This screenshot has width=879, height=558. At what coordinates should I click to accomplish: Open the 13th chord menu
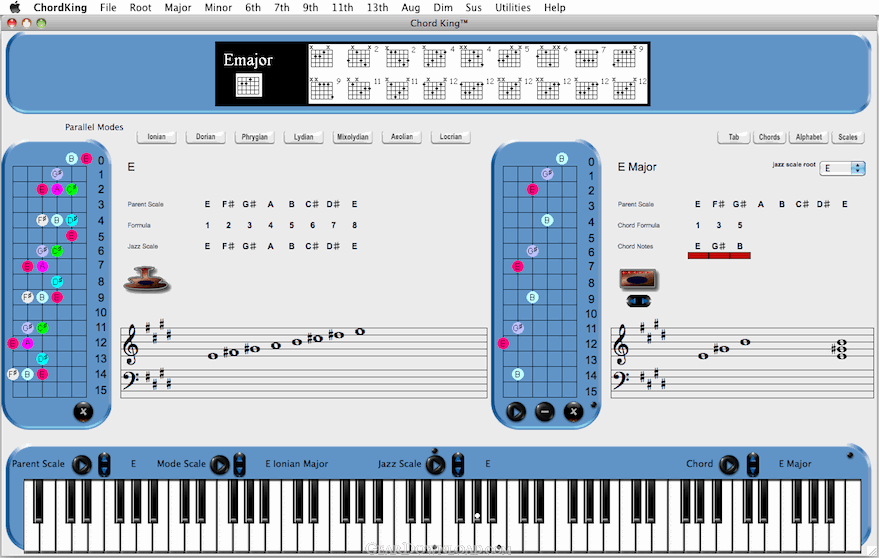(x=377, y=7)
